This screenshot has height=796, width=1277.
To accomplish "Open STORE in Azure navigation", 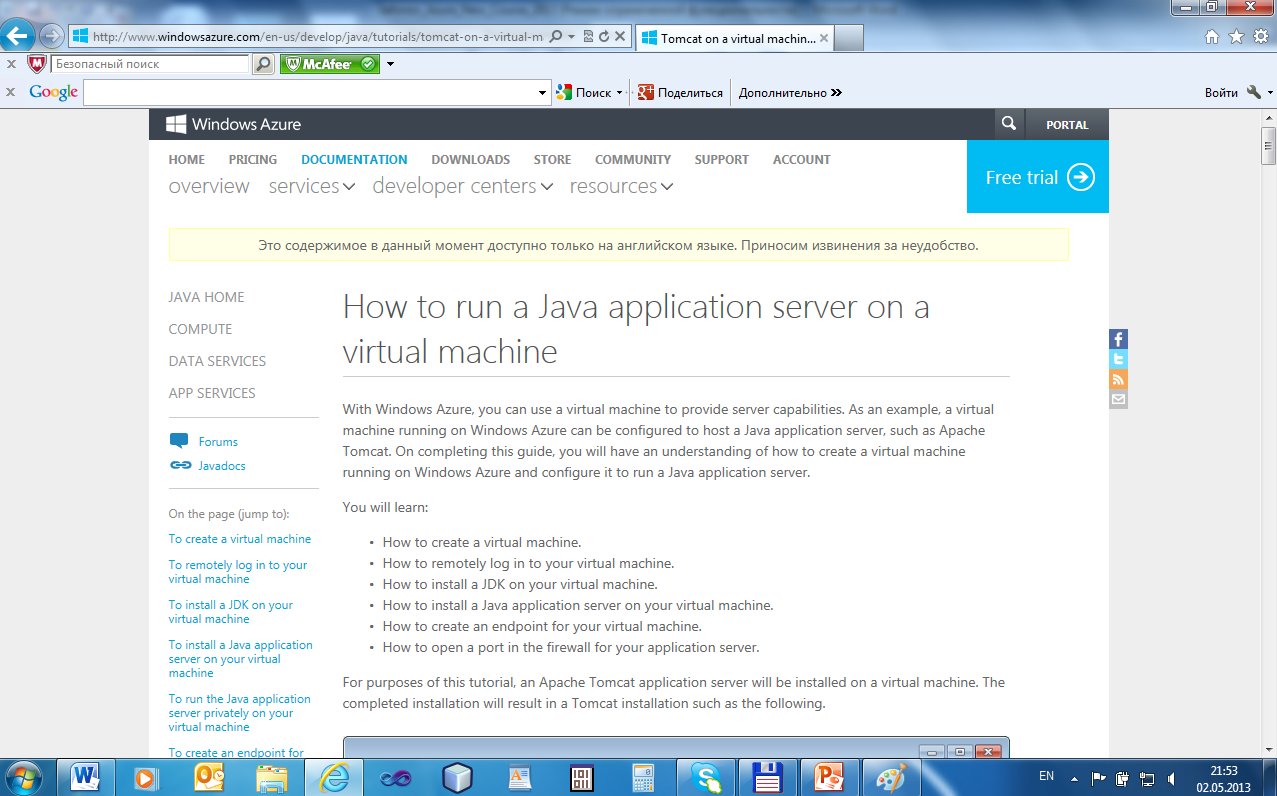I will click(x=552, y=159).
